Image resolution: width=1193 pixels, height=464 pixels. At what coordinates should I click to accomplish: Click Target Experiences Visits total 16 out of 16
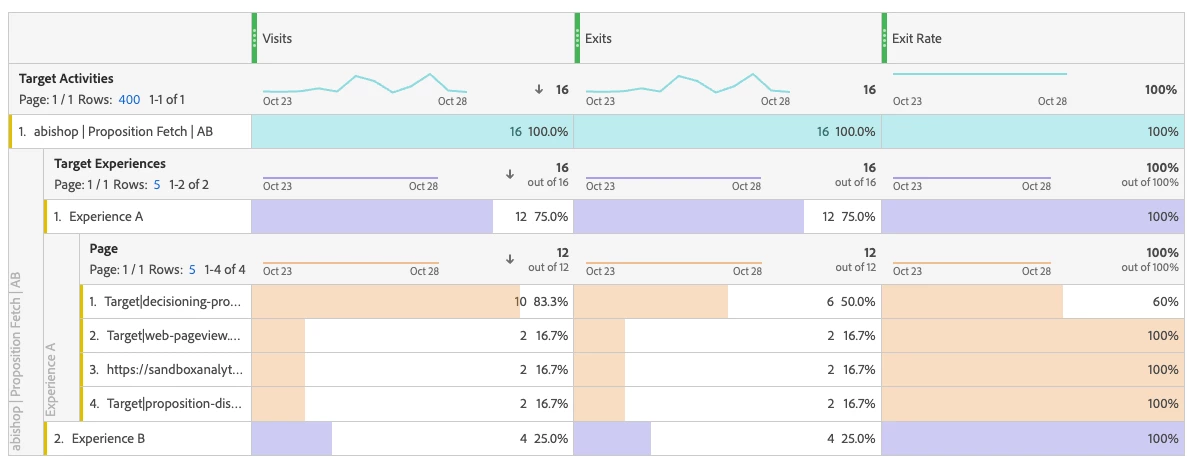(548, 174)
